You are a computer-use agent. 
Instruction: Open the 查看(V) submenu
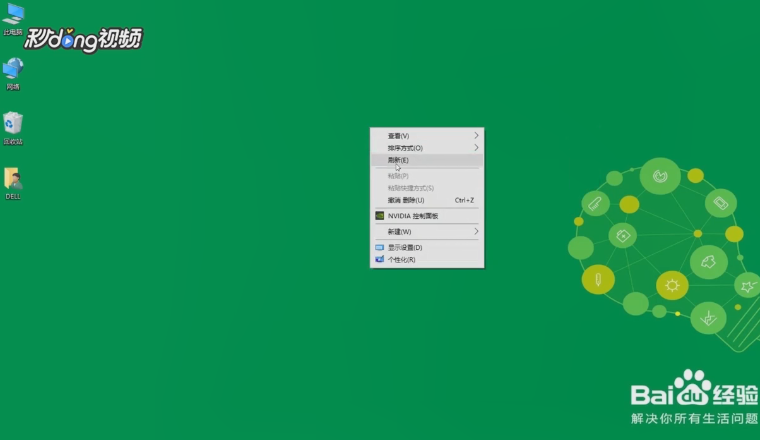coord(427,136)
